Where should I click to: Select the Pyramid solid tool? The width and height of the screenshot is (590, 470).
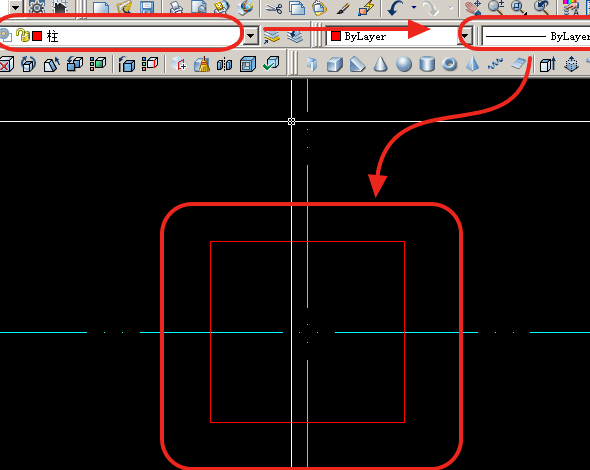click(x=472, y=64)
